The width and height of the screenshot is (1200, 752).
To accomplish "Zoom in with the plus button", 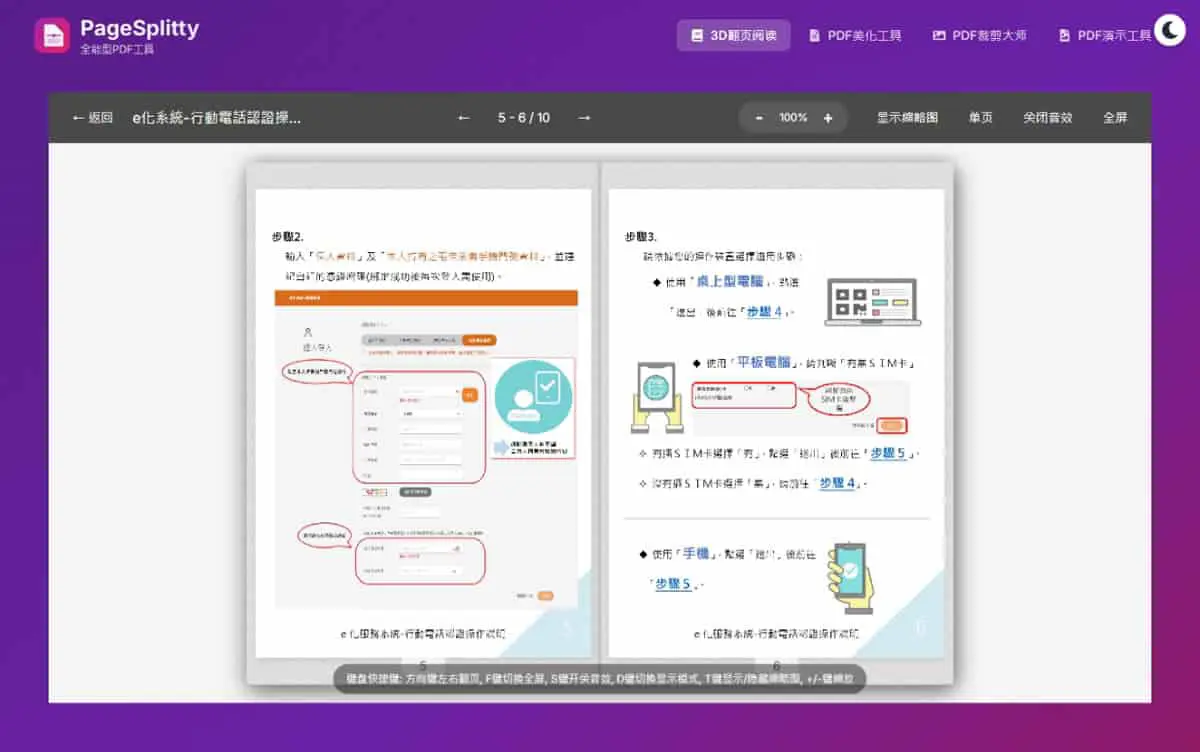I will click(x=827, y=117).
